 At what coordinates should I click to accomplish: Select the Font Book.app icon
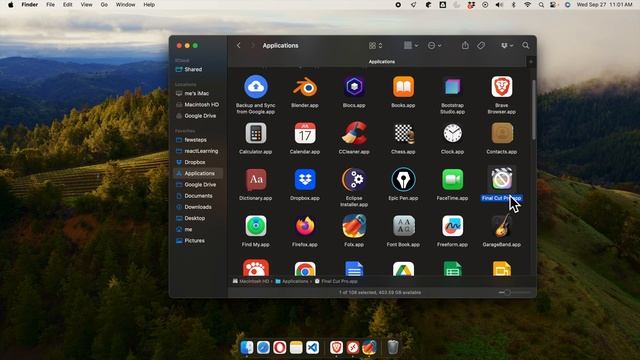(x=403, y=226)
